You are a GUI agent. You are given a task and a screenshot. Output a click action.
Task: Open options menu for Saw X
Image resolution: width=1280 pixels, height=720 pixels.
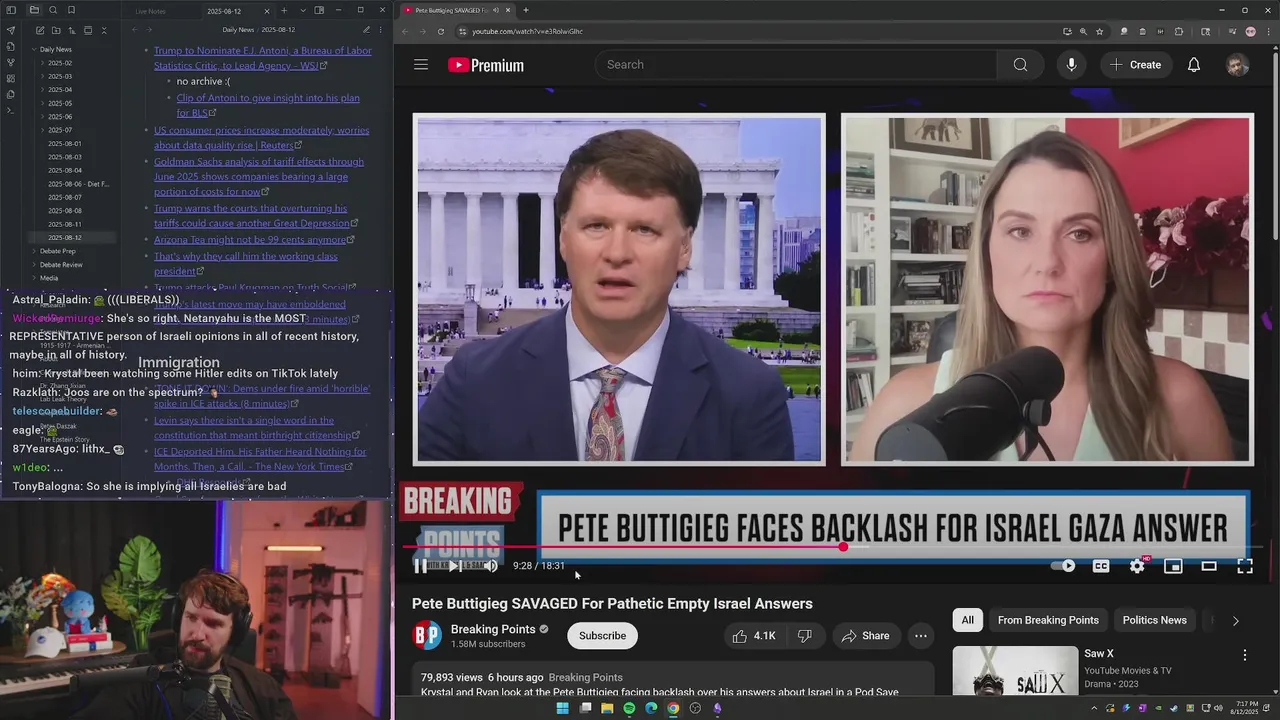[x=1245, y=656]
